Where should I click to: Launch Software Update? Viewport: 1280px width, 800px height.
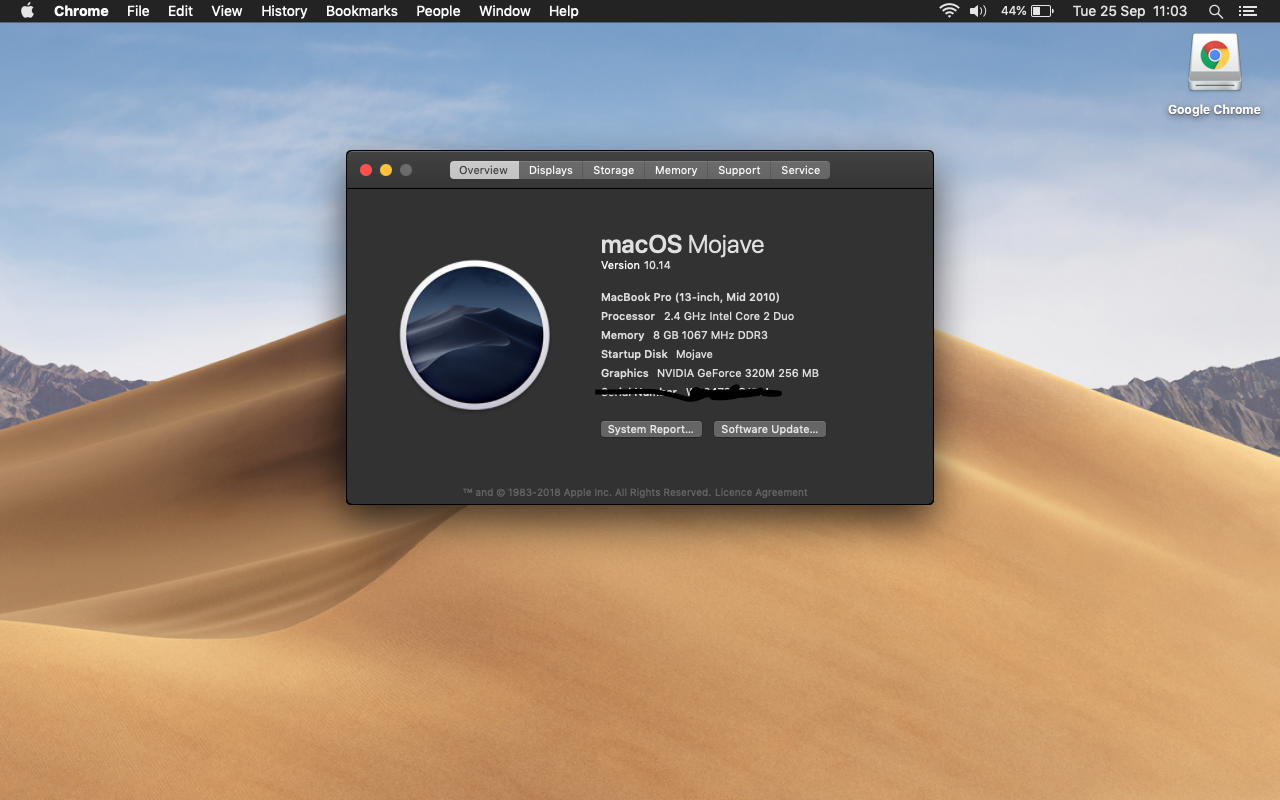coord(770,429)
